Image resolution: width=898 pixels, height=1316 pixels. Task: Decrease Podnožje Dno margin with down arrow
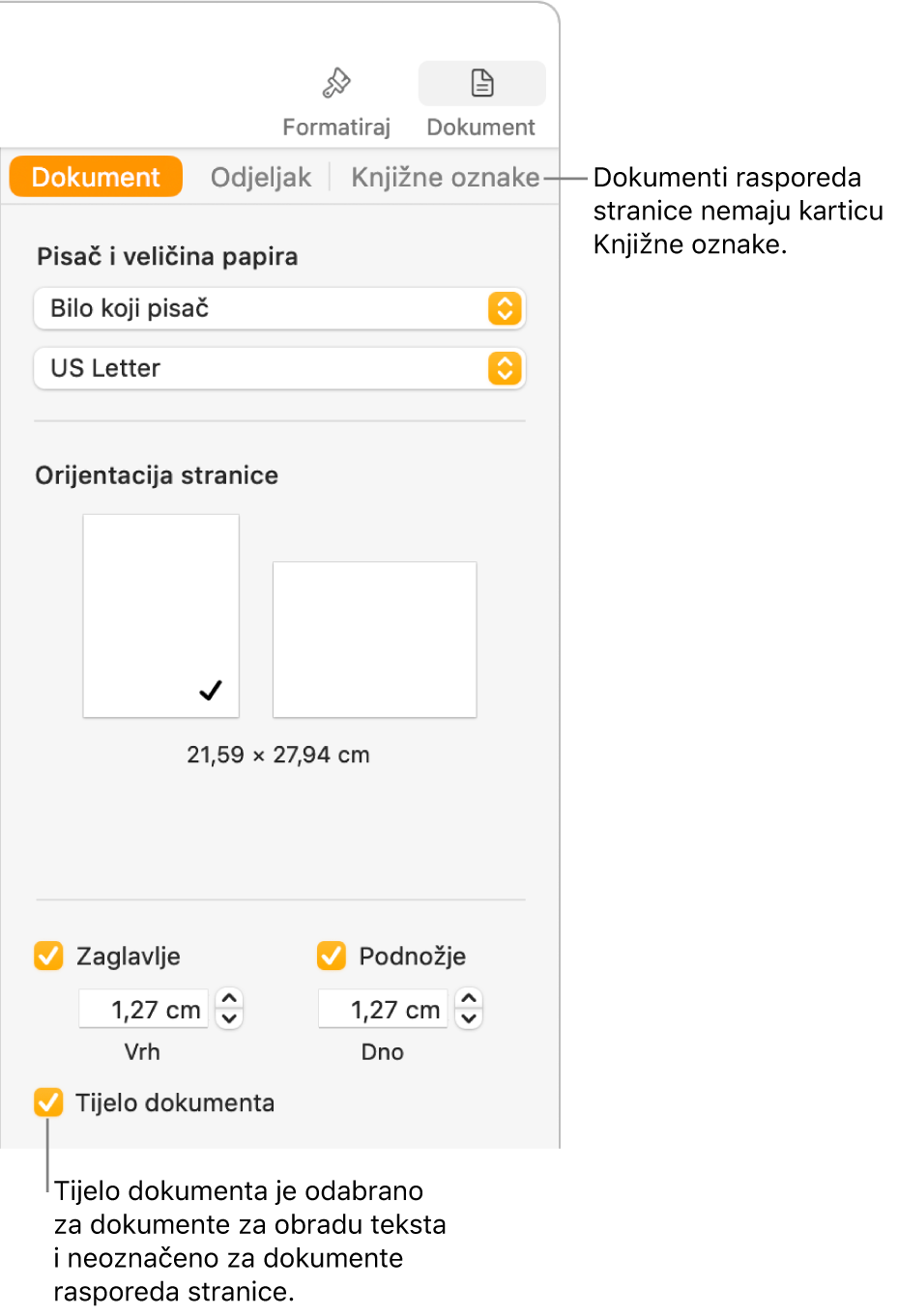coord(469,1018)
